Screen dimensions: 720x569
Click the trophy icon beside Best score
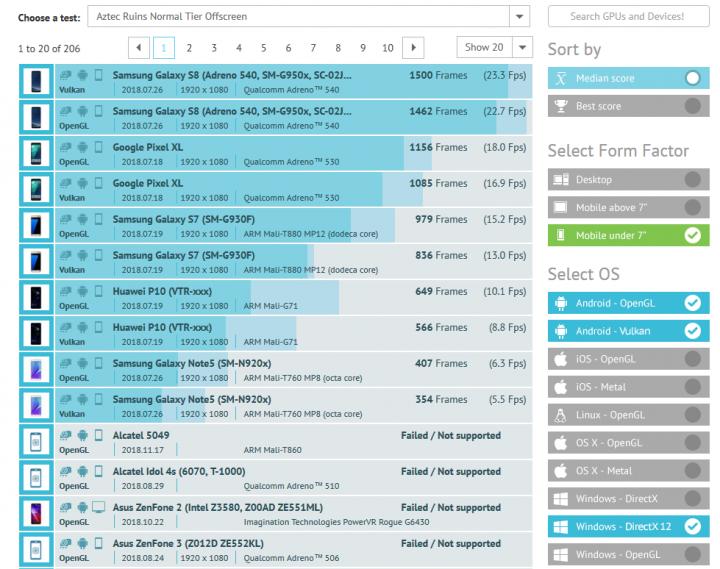561,106
